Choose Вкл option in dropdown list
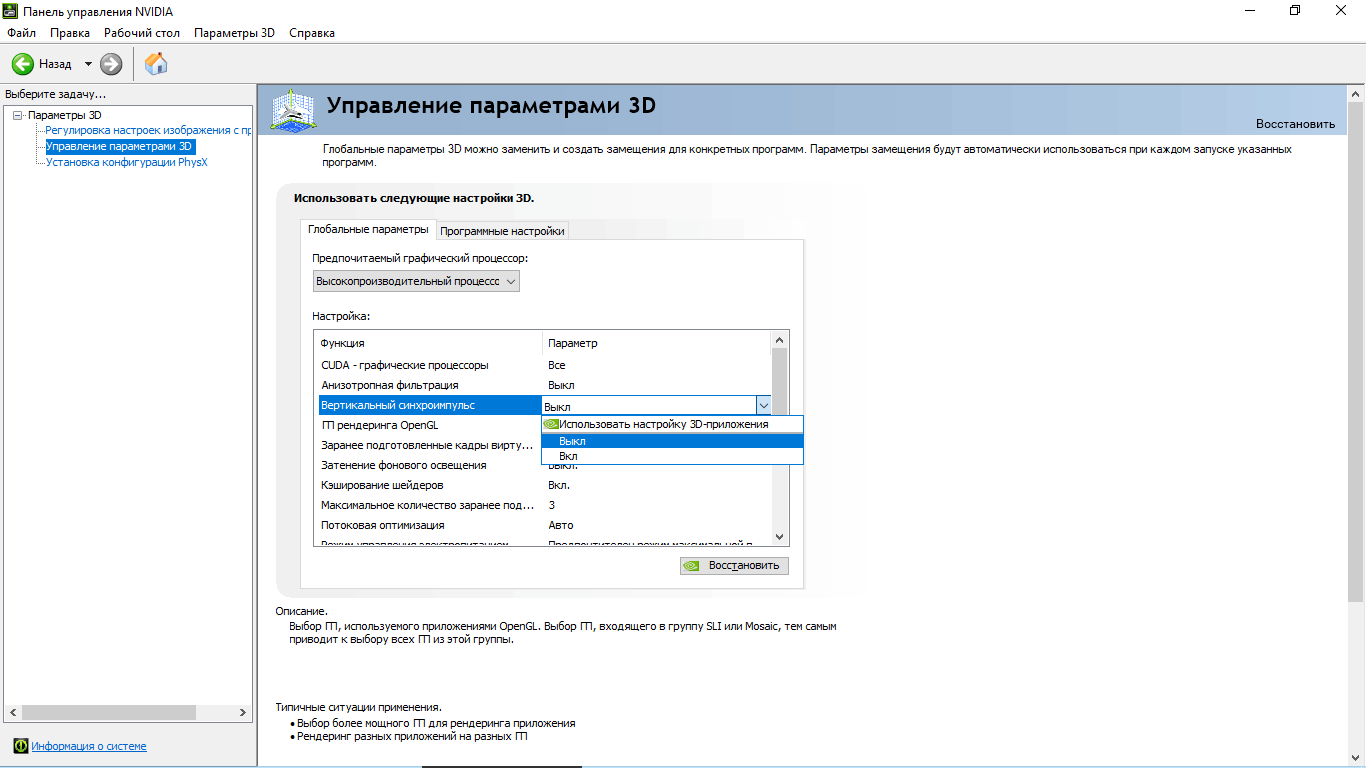Image resolution: width=1366 pixels, height=768 pixels. coord(672,456)
